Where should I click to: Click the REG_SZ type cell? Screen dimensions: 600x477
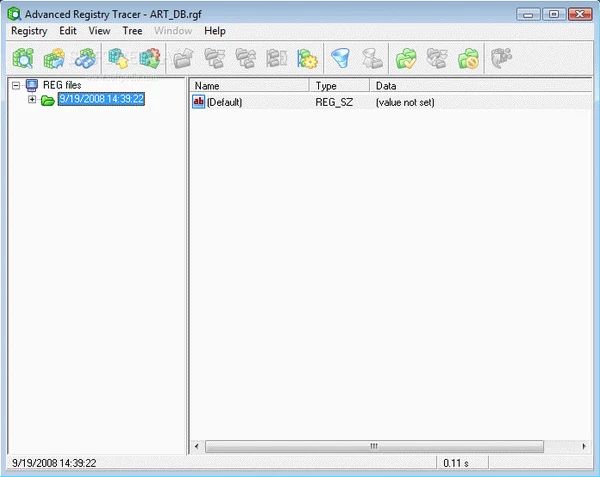334,103
